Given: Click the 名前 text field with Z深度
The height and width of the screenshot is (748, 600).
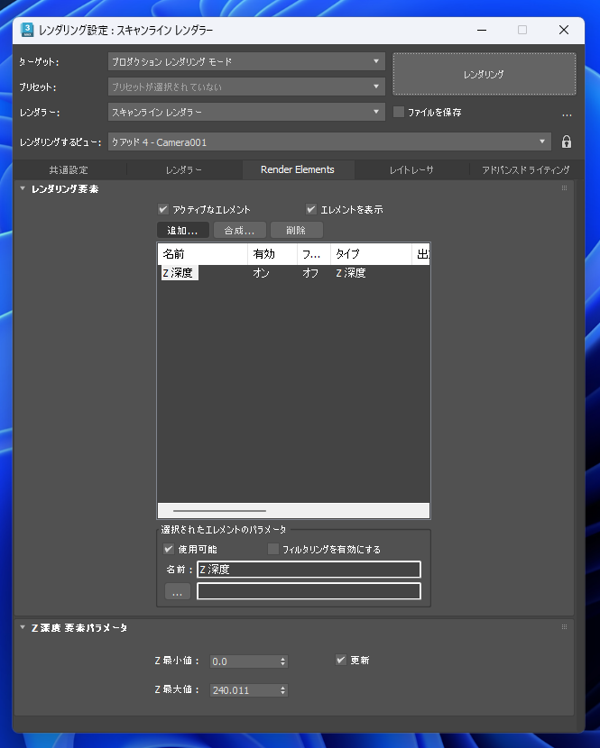Looking at the screenshot, I should (309, 569).
